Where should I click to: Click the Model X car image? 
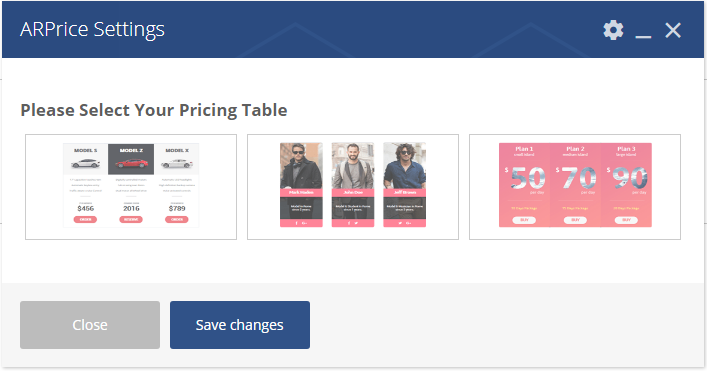point(177,164)
